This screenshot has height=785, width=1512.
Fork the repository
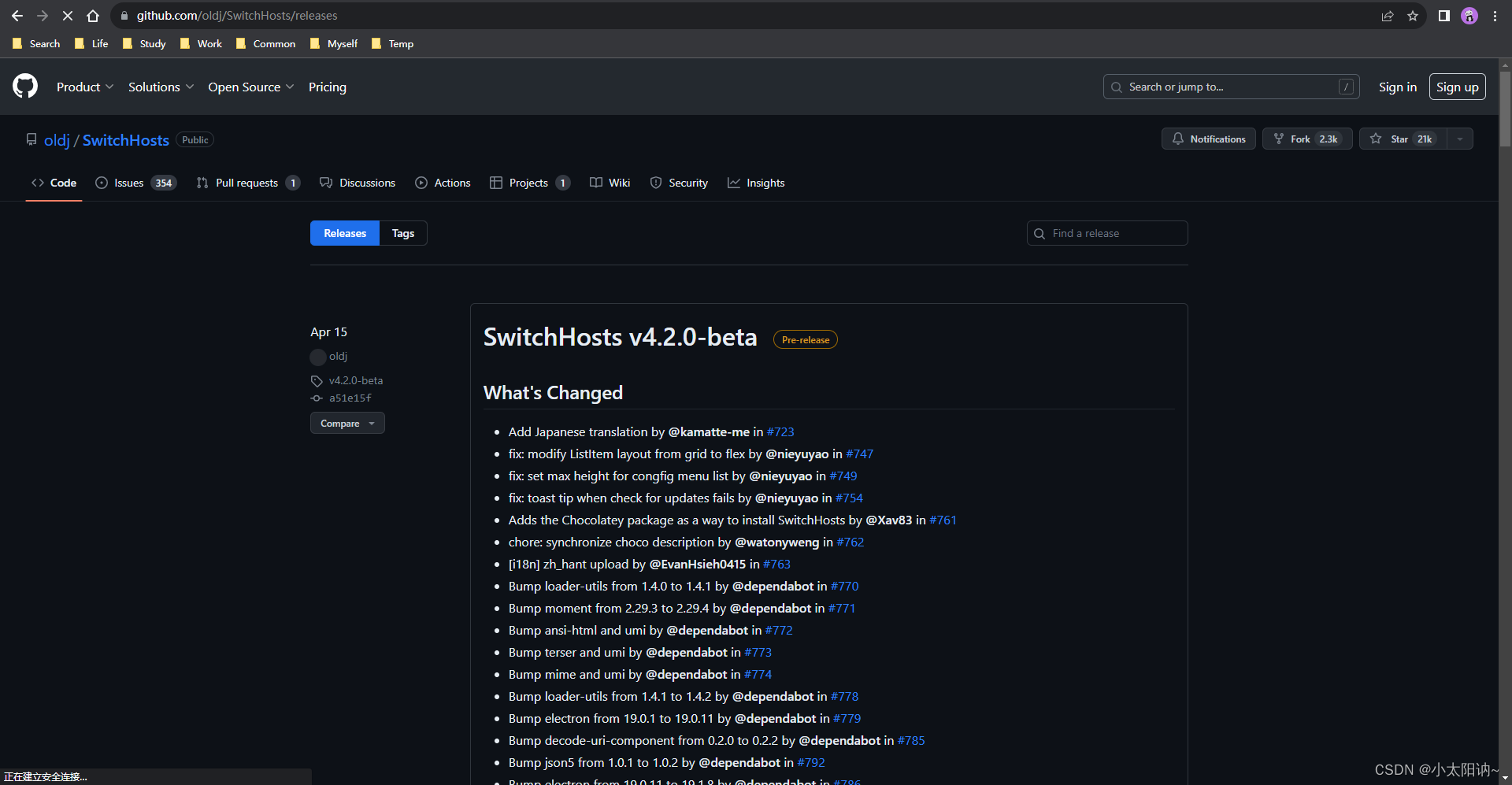[1307, 139]
